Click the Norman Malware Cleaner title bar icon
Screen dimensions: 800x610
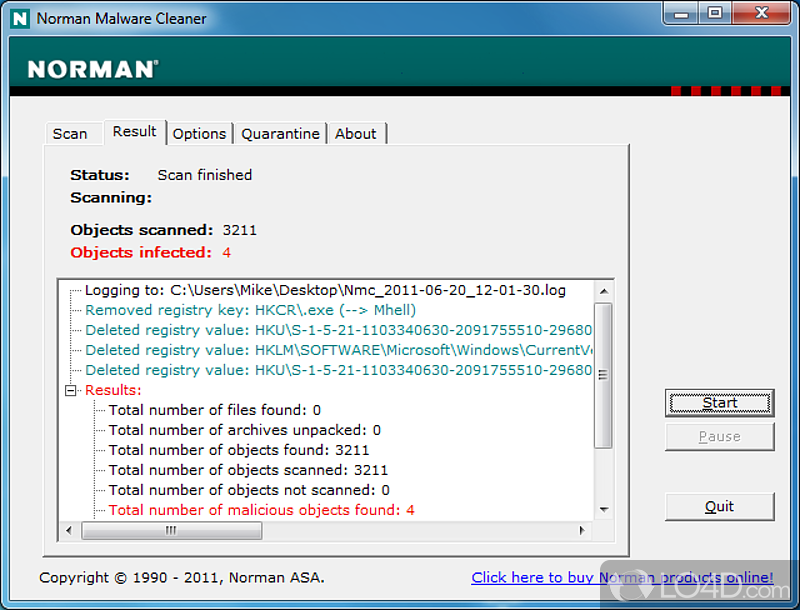pyautogui.click(x=20, y=19)
